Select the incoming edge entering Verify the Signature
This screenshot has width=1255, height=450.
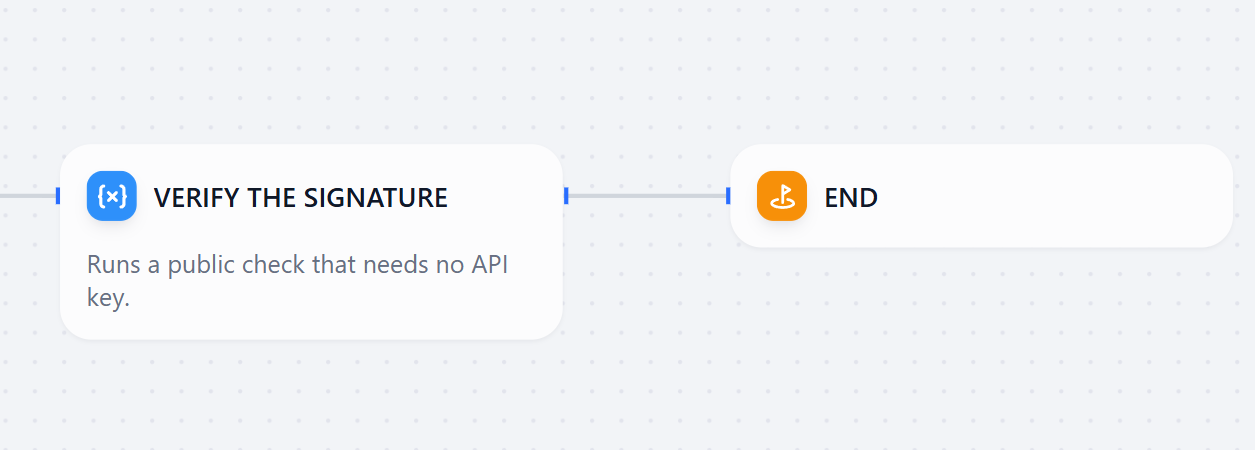pos(27,196)
